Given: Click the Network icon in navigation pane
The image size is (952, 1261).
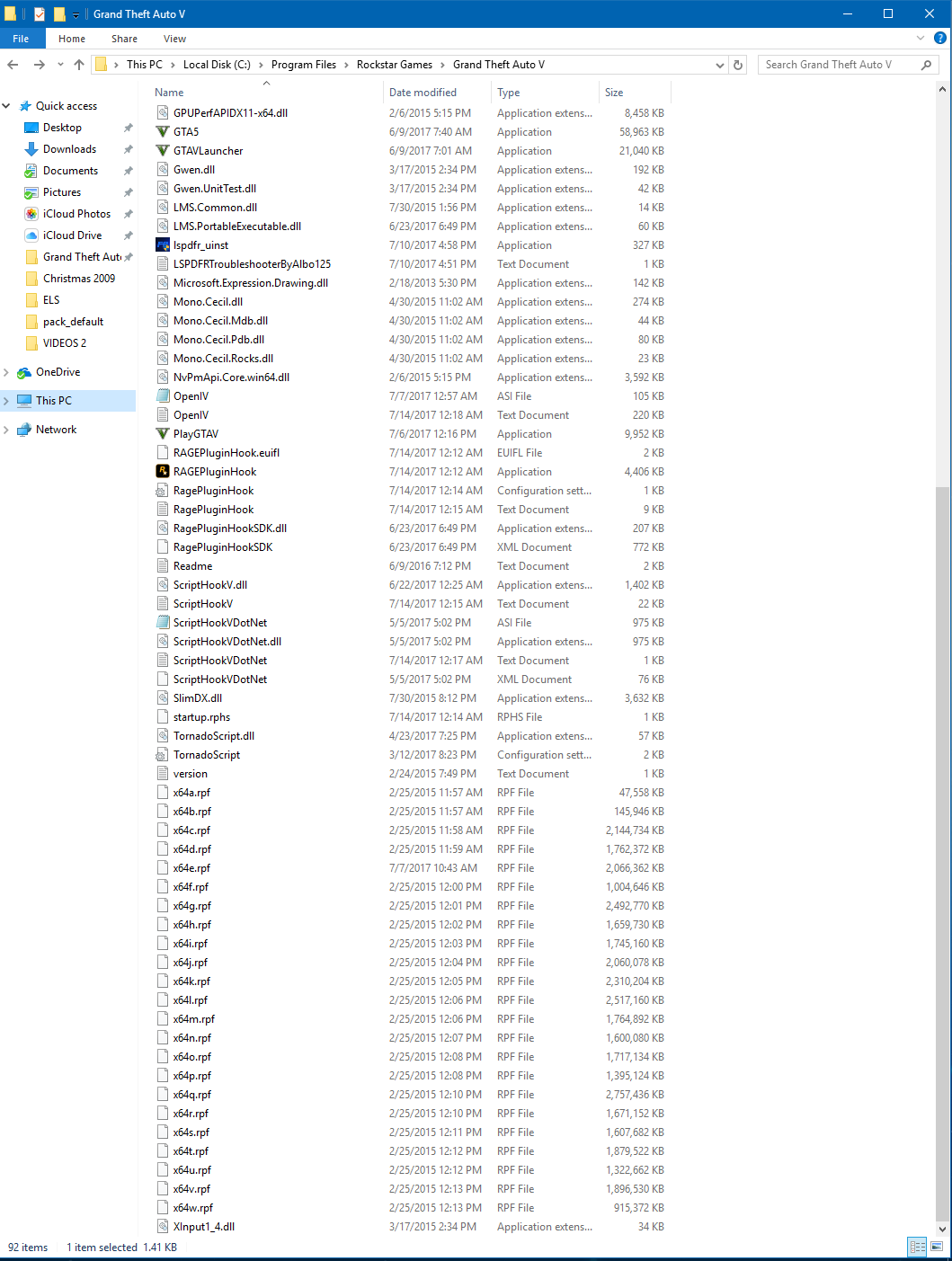Looking at the screenshot, I should (x=24, y=430).
